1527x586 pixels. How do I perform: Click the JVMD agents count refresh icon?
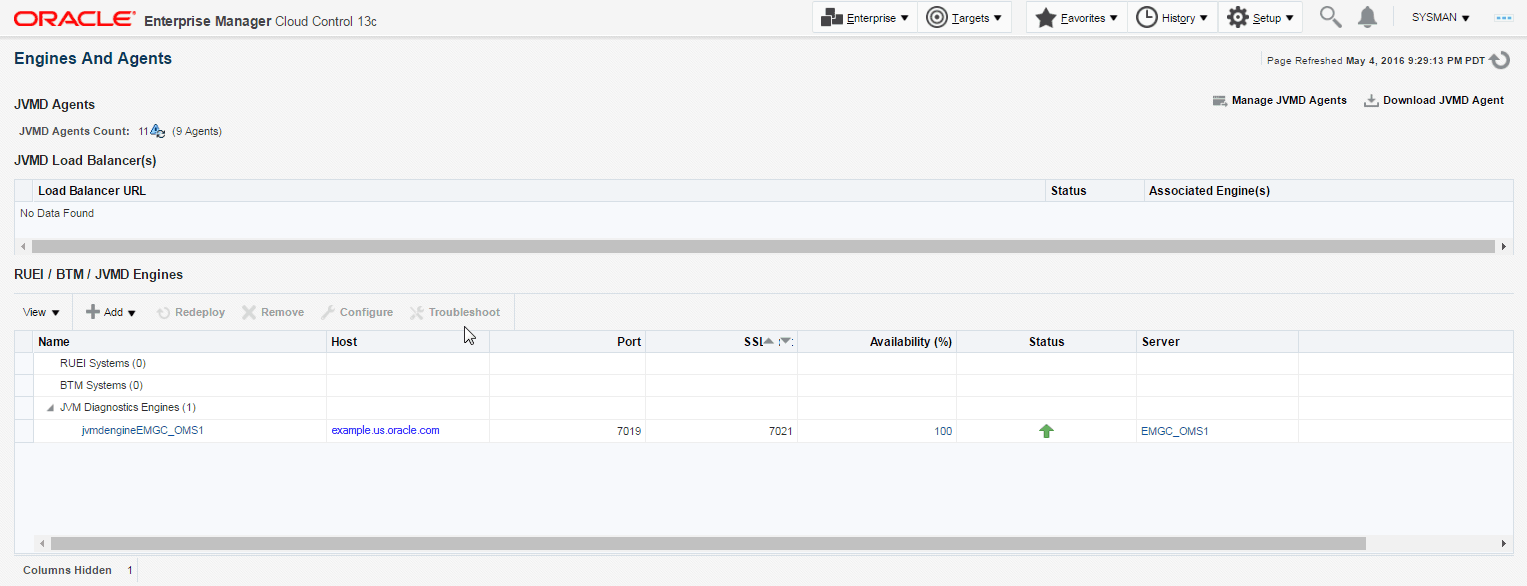(x=157, y=131)
